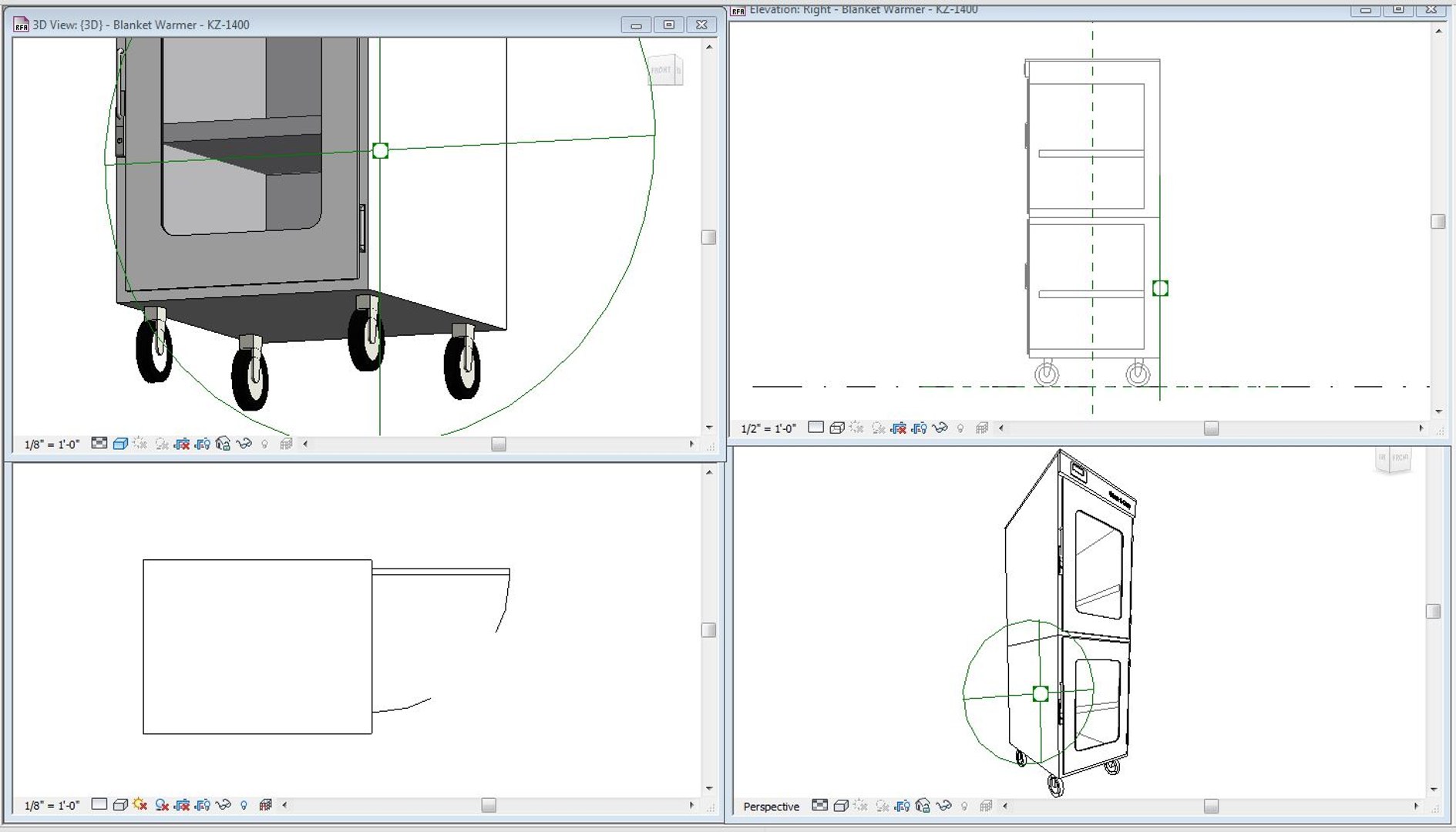Open the 1/8" = 1'-0" scale in bottom-left view
This screenshot has width=1456, height=832.
(x=52, y=806)
